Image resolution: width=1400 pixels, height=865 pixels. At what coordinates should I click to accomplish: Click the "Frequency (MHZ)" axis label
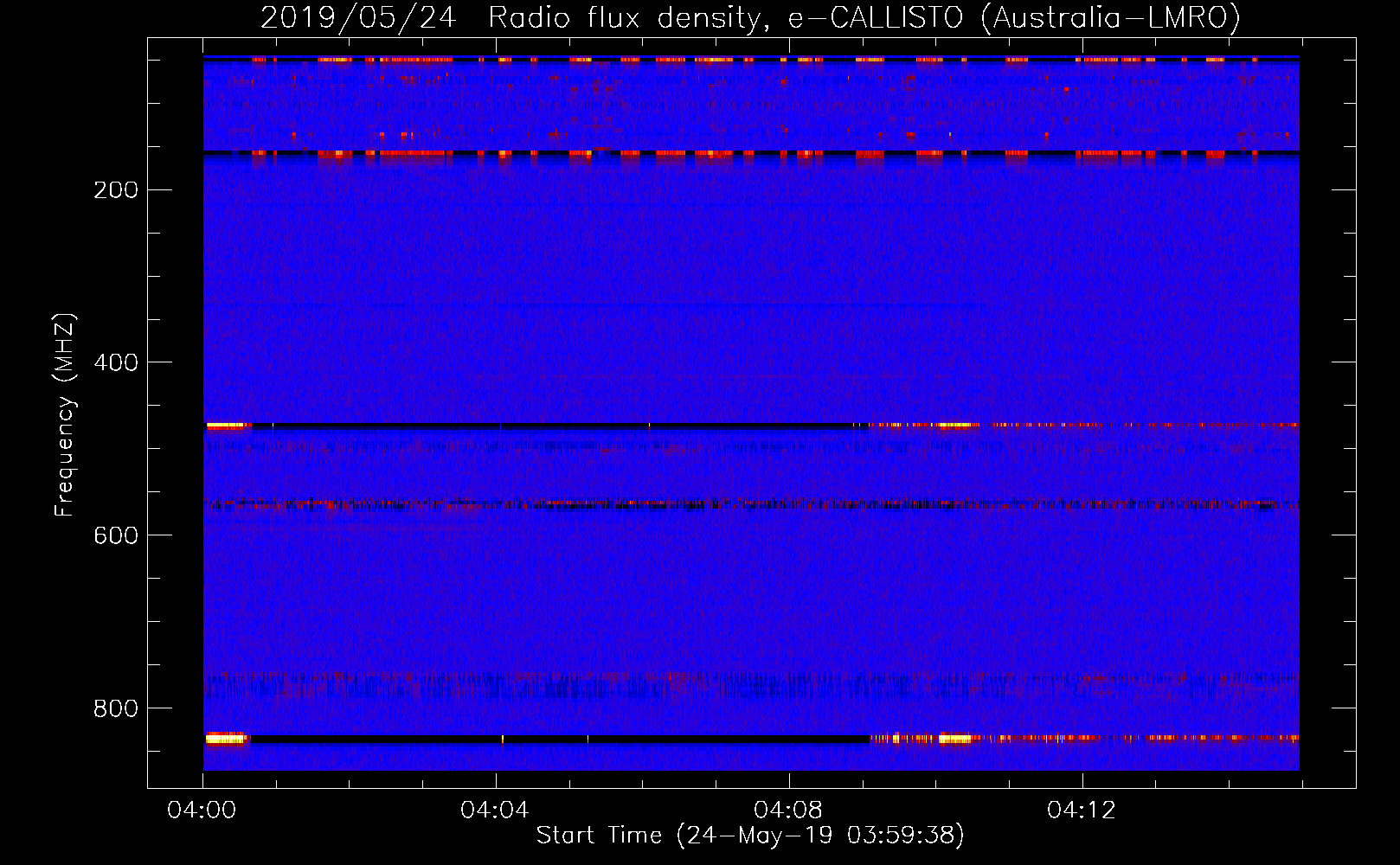pyautogui.click(x=65, y=415)
